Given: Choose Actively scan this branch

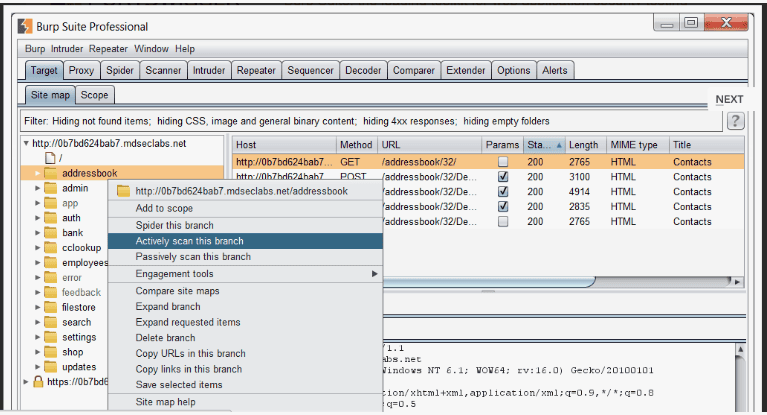Looking at the screenshot, I should pos(245,241).
